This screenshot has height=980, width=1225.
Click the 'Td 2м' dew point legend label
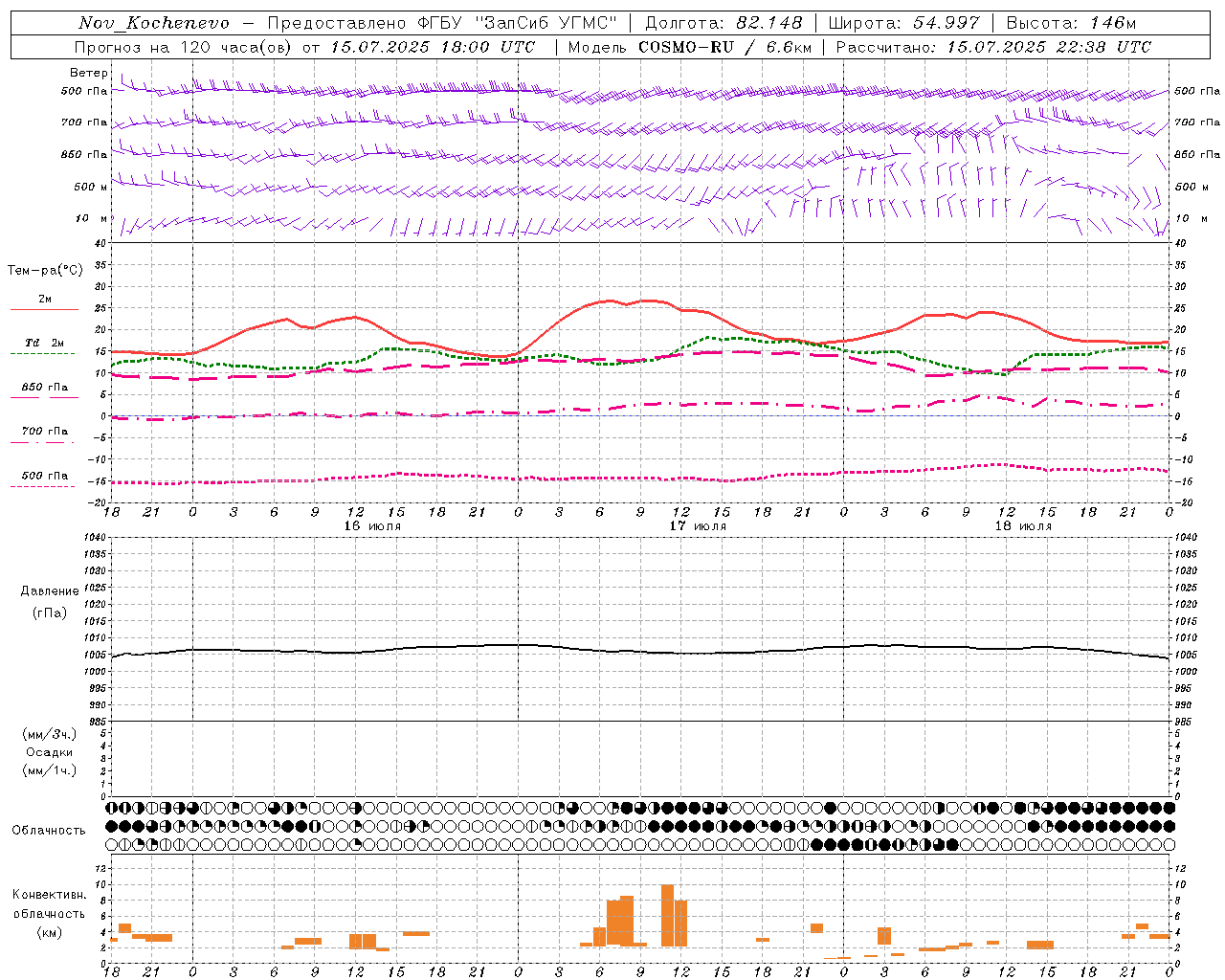(44, 343)
